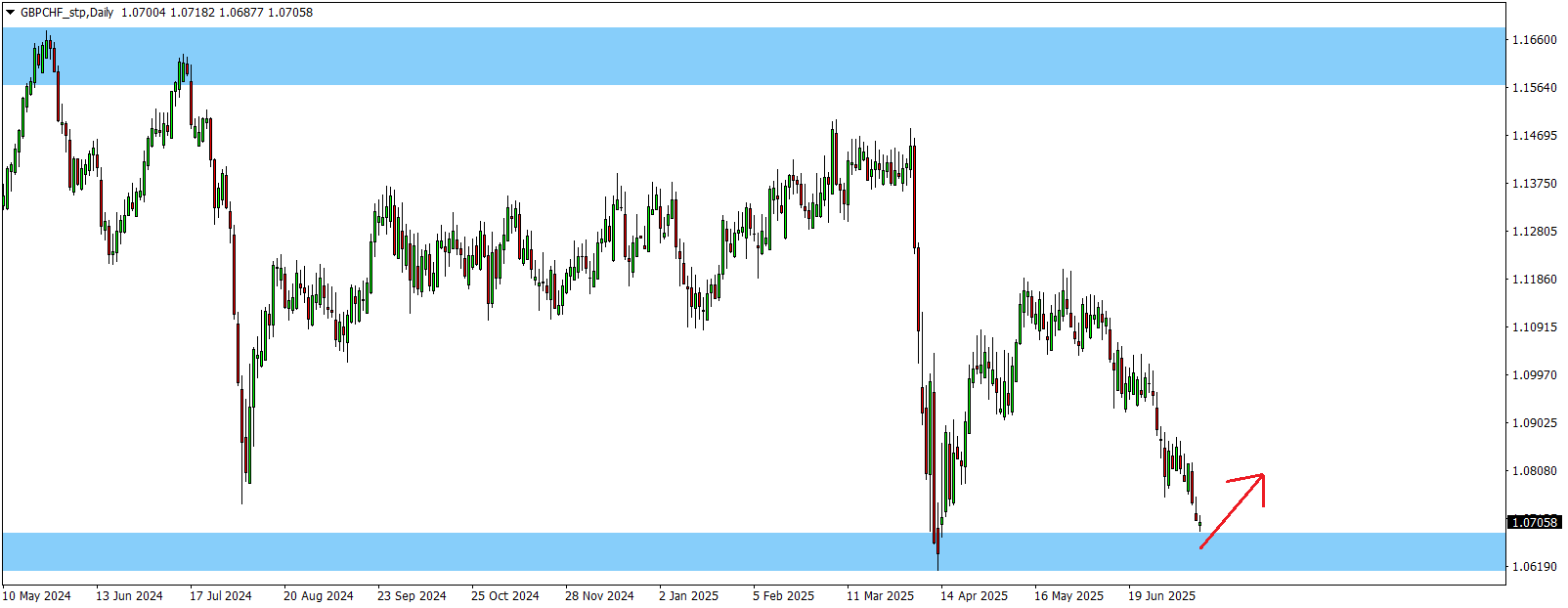Select the lower blue support zone rectangle

coord(753,551)
